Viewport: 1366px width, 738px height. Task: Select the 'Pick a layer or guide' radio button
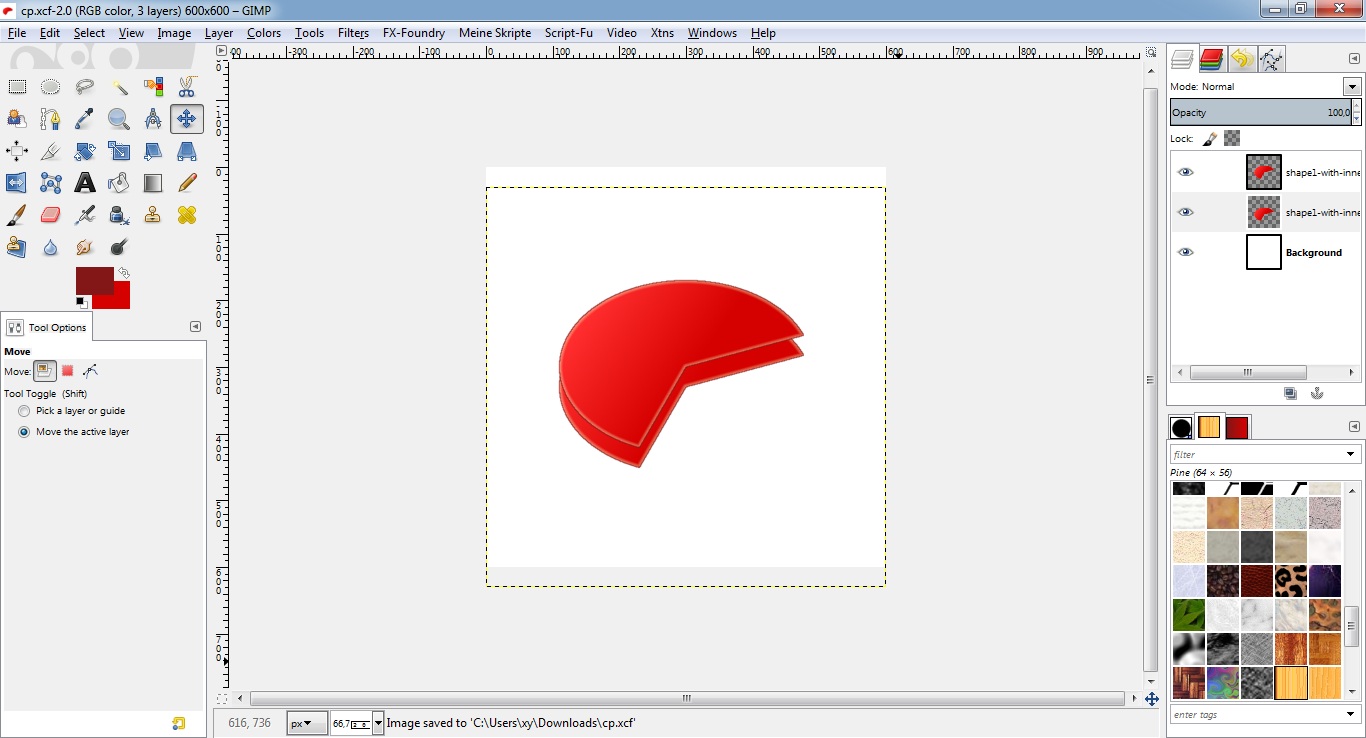23,410
